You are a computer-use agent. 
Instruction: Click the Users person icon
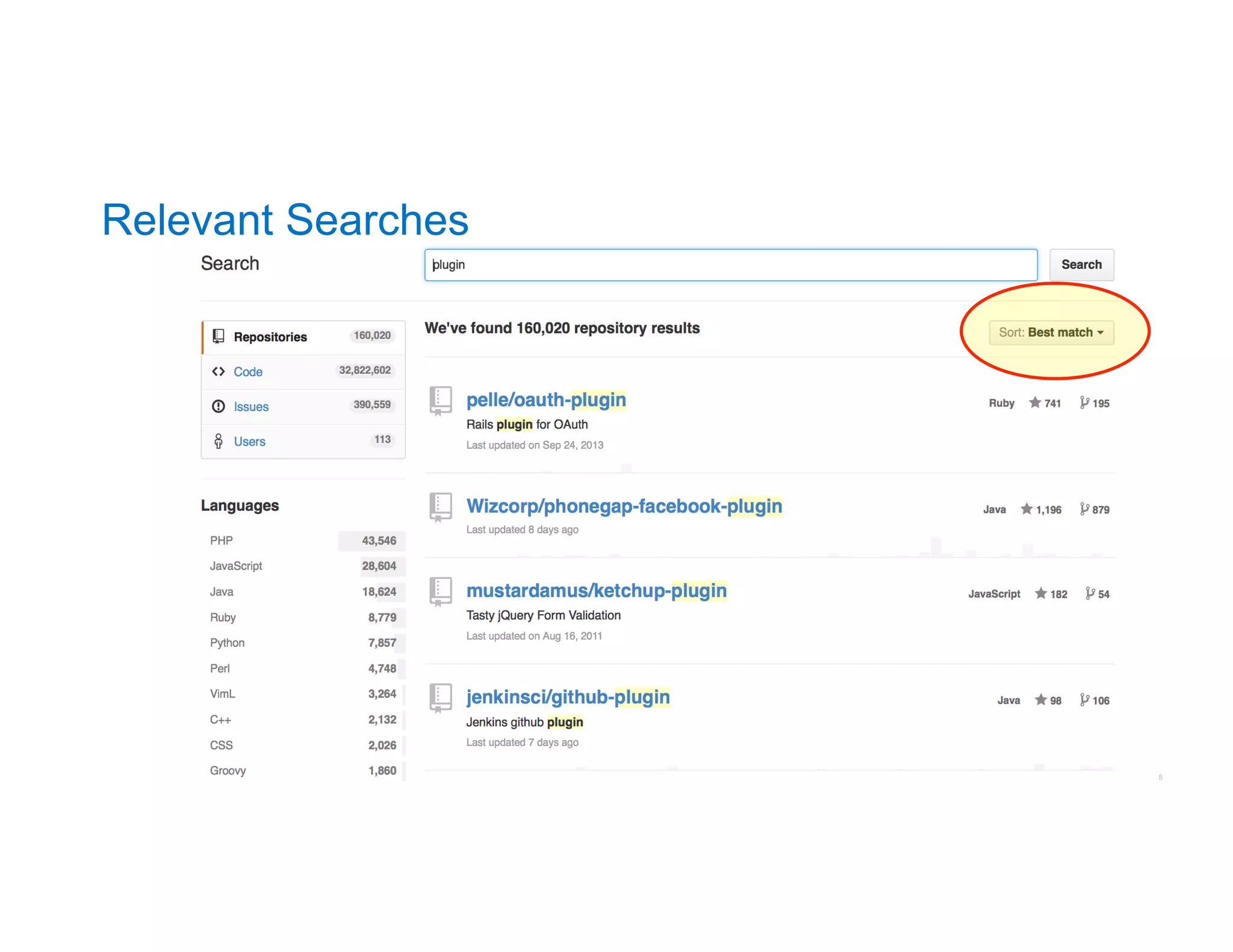[219, 441]
